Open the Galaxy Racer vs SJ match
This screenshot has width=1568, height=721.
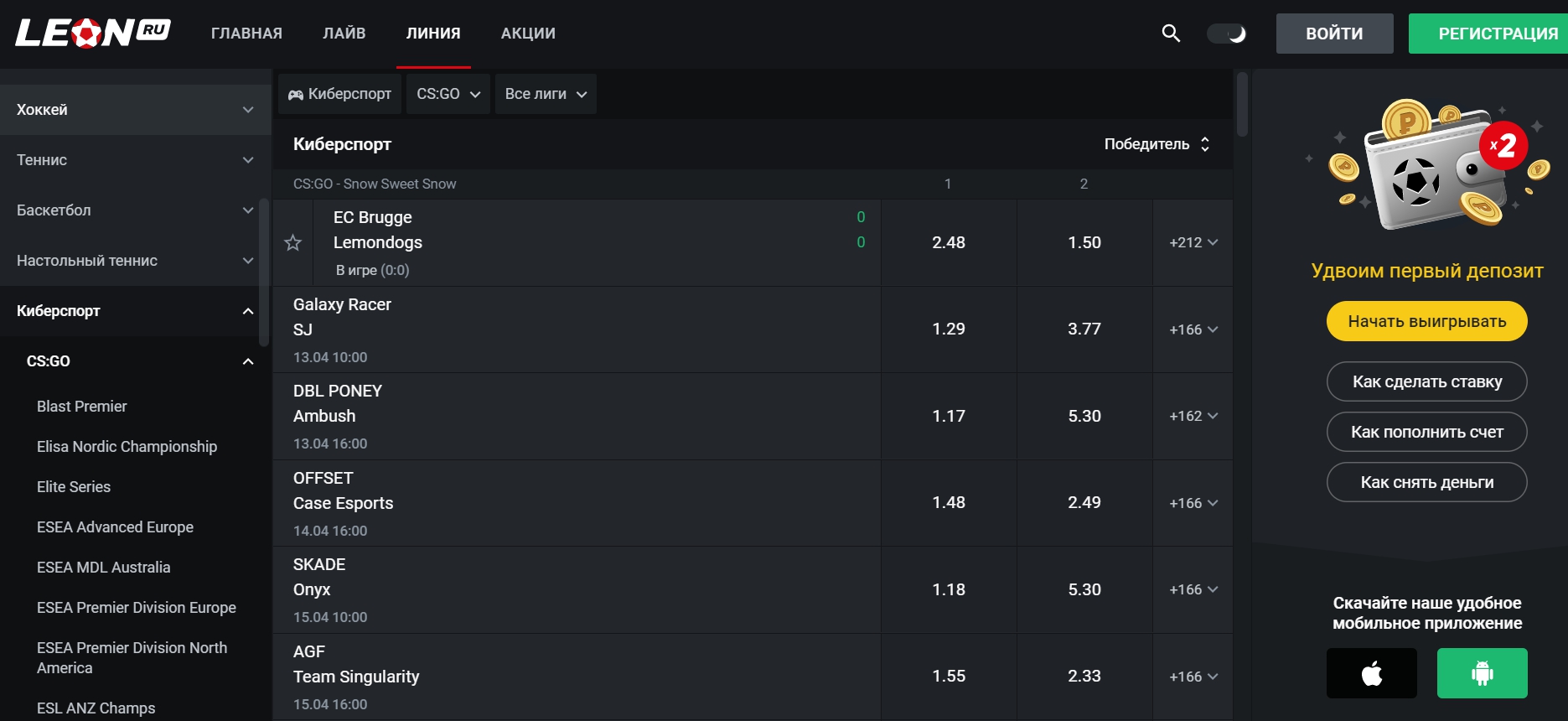click(x=577, y=329)
